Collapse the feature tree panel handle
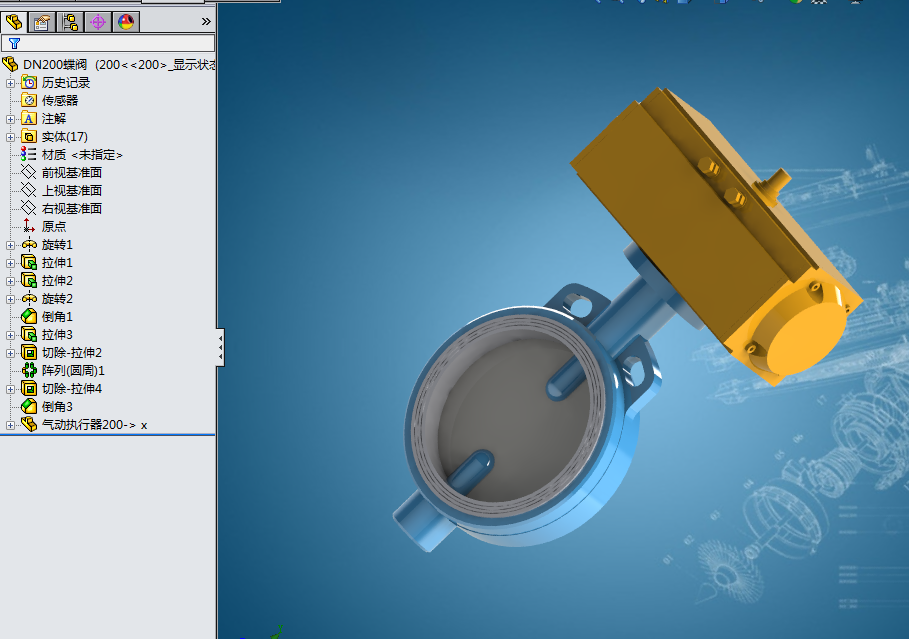 click(220, 347)
